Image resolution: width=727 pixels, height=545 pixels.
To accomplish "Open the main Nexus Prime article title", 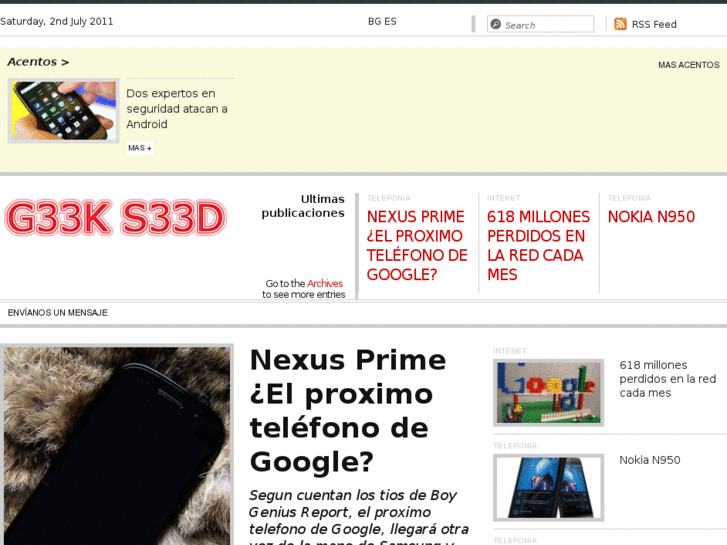I will pyautogui.click(x=348, y=410).
